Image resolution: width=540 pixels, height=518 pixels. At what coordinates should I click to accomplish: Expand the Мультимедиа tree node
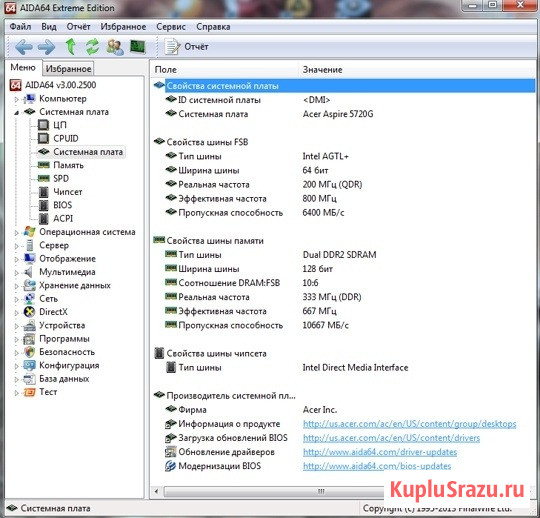click(16, 273)
